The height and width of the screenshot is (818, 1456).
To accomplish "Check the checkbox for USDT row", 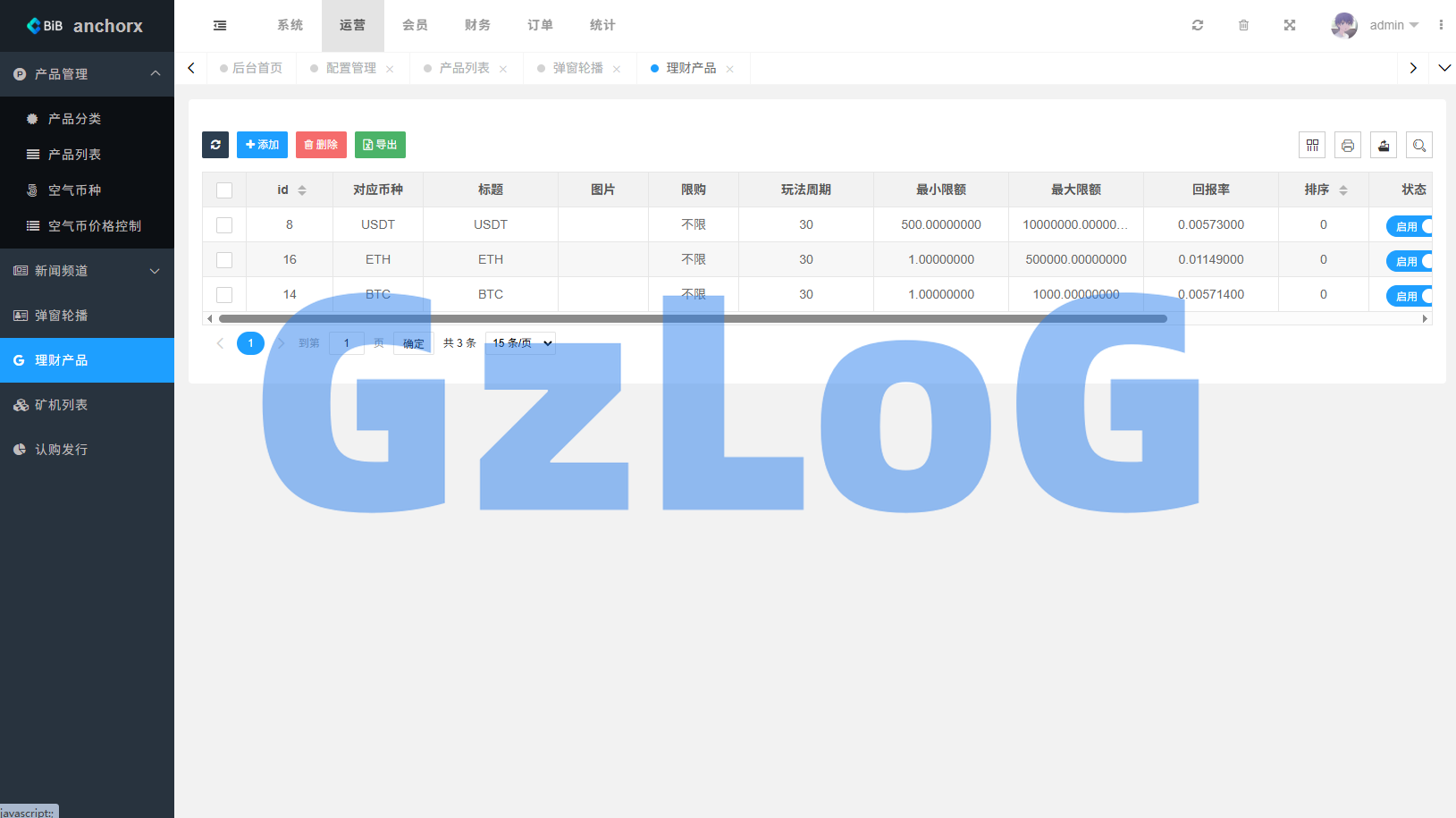I will 224,225.
